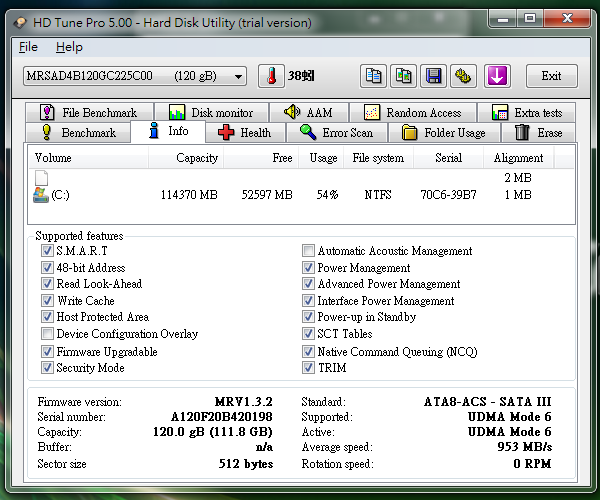Click the 2 MB alignment value
The width and height of the screenshot is (600, 500).
coord(518,178)
